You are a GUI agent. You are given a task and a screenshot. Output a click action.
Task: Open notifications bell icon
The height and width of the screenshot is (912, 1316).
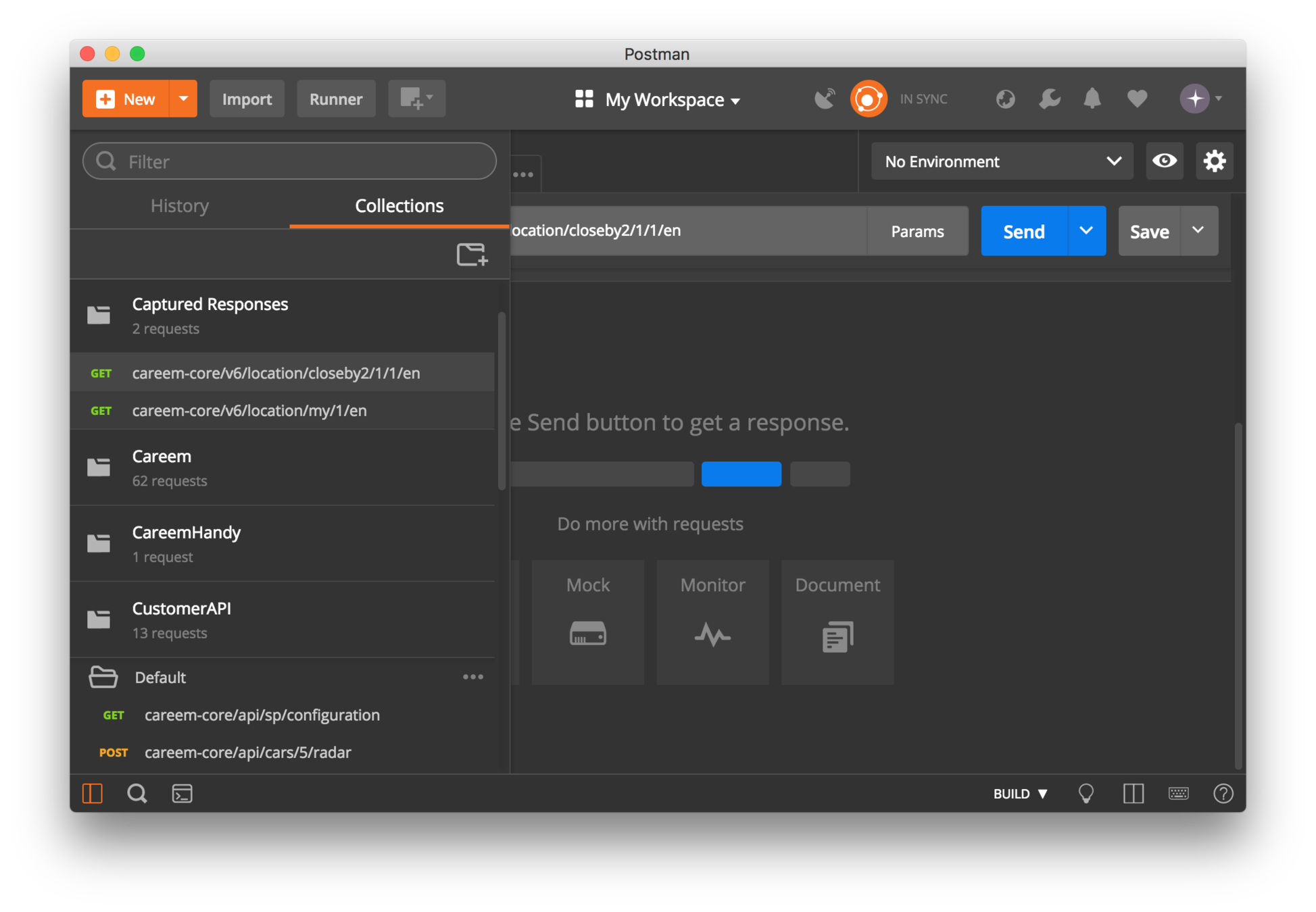click(x=1092, y=99)
